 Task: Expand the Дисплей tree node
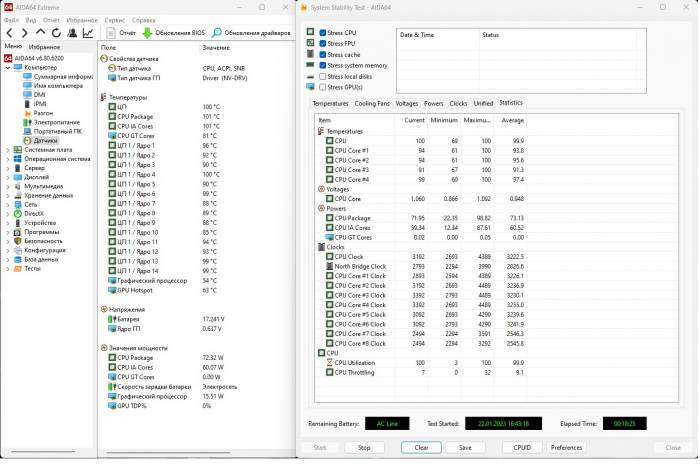tap(8, 177)
